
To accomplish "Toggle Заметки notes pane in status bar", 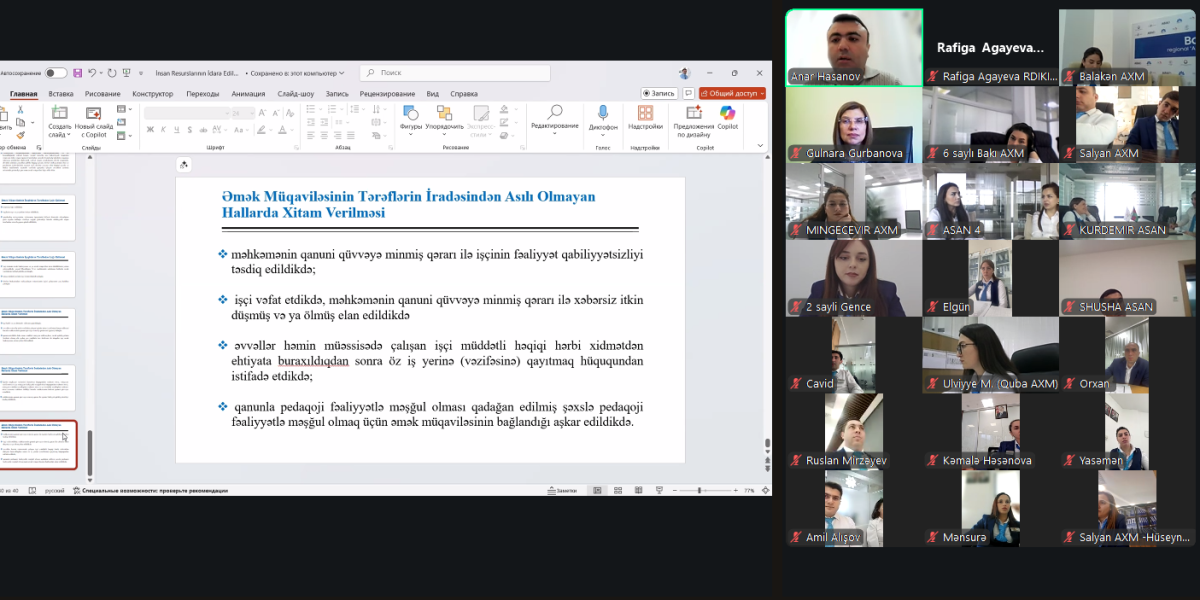I will [564, 490].
